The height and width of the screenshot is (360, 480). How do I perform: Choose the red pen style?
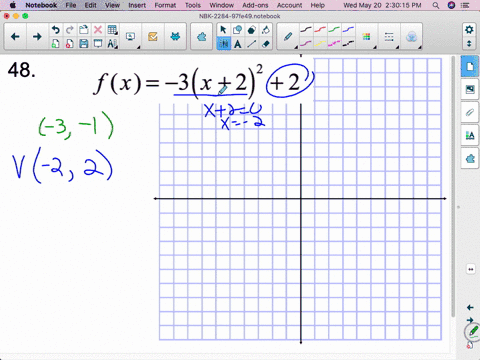point(320,30)
